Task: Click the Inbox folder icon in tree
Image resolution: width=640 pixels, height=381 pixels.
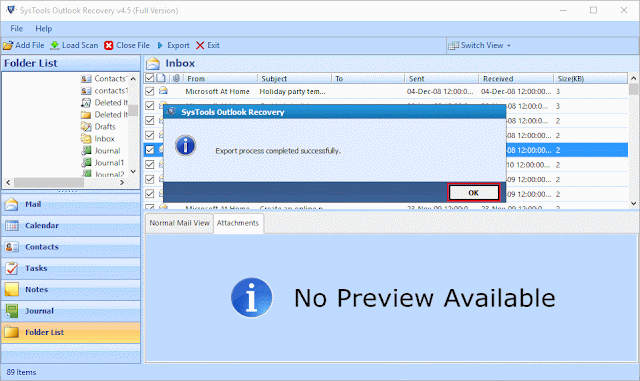Action: tap(86, 139)
